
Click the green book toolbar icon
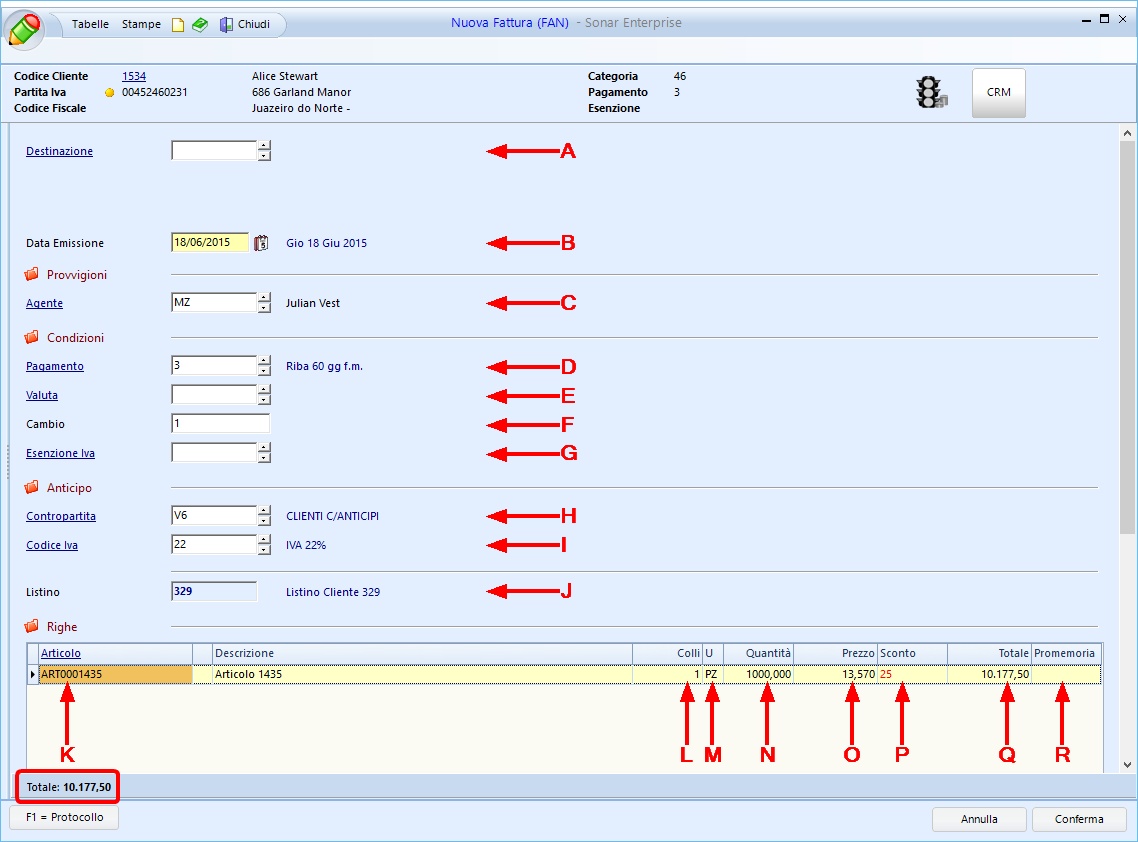pos(200,25)
